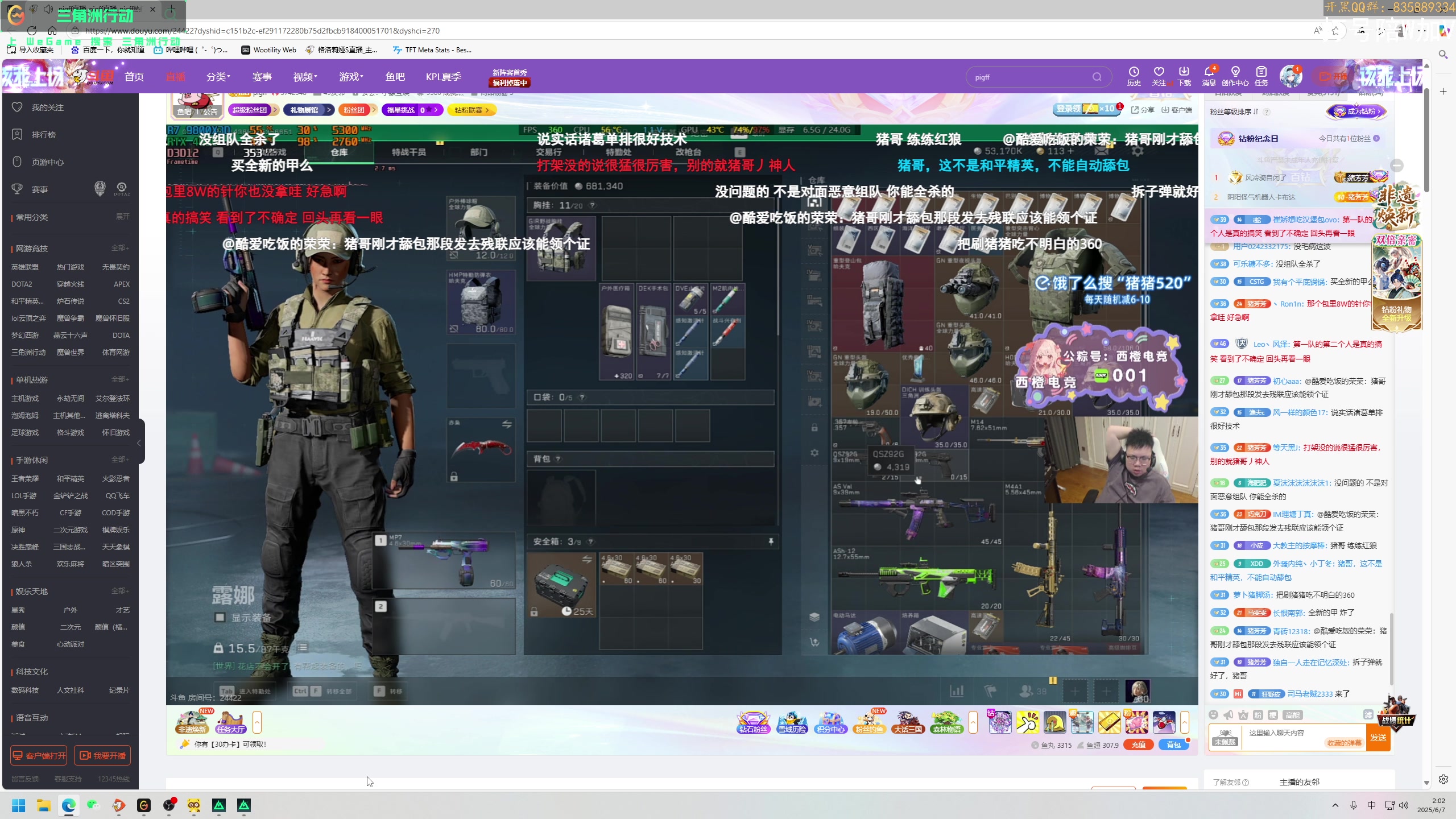Screen dimensions: 1456x819
Task: Click the 充值 recharge button
Action: click(1139, 745)
